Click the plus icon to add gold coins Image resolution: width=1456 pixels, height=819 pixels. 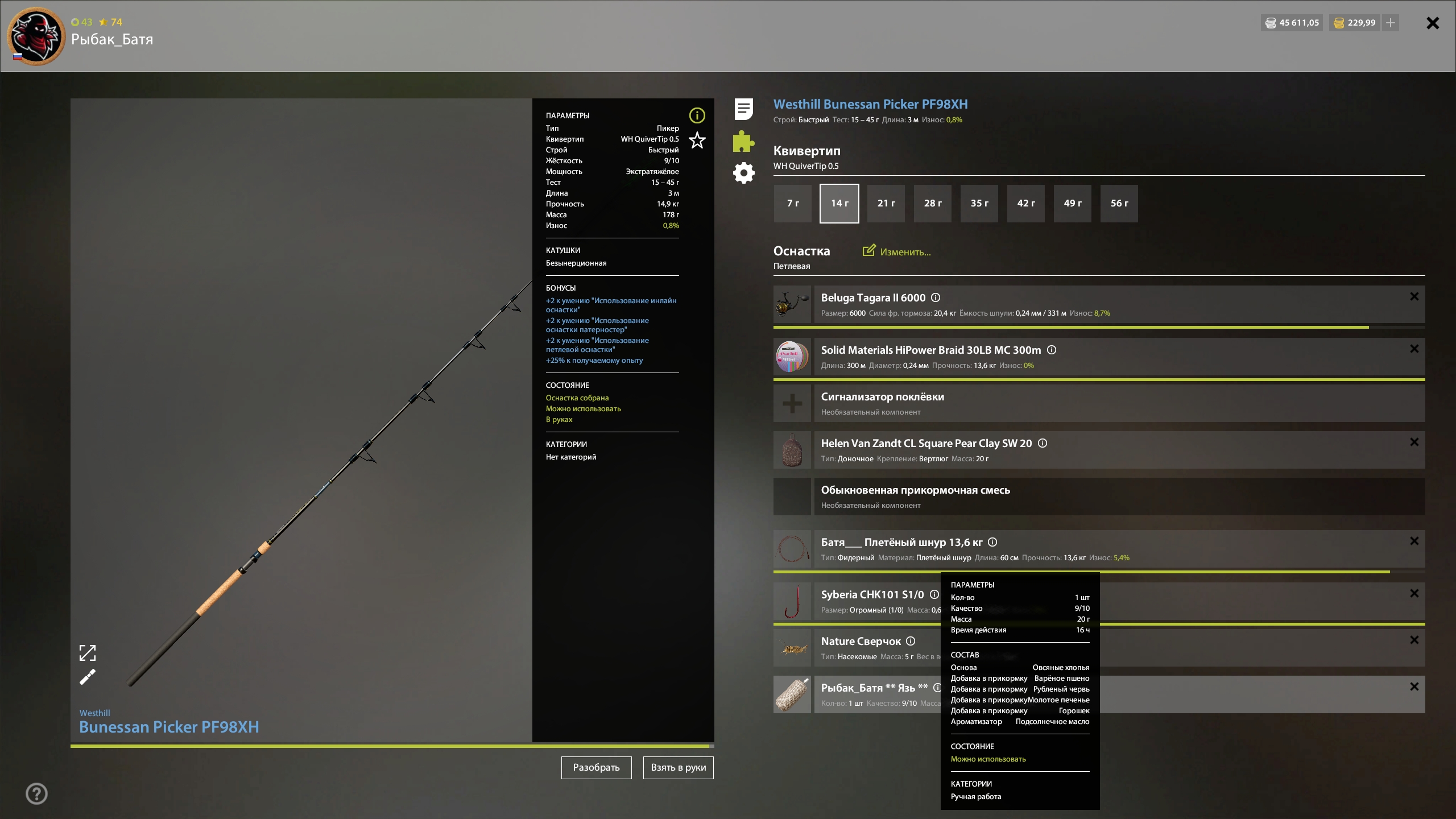1390,23
